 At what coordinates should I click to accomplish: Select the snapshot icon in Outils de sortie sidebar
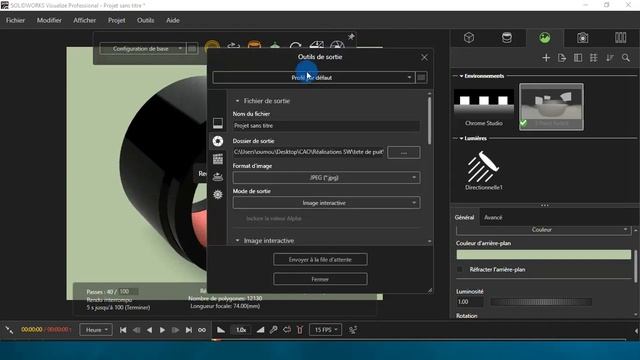coord(218,123)
